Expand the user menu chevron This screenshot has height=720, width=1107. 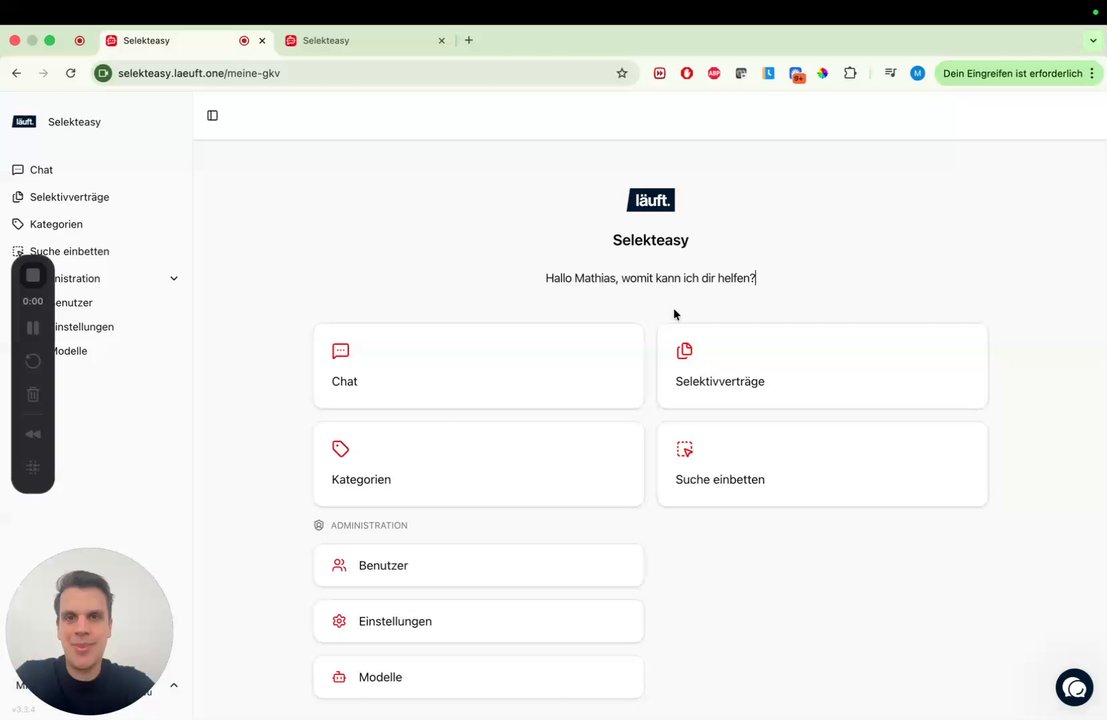(x=174, y=685)
